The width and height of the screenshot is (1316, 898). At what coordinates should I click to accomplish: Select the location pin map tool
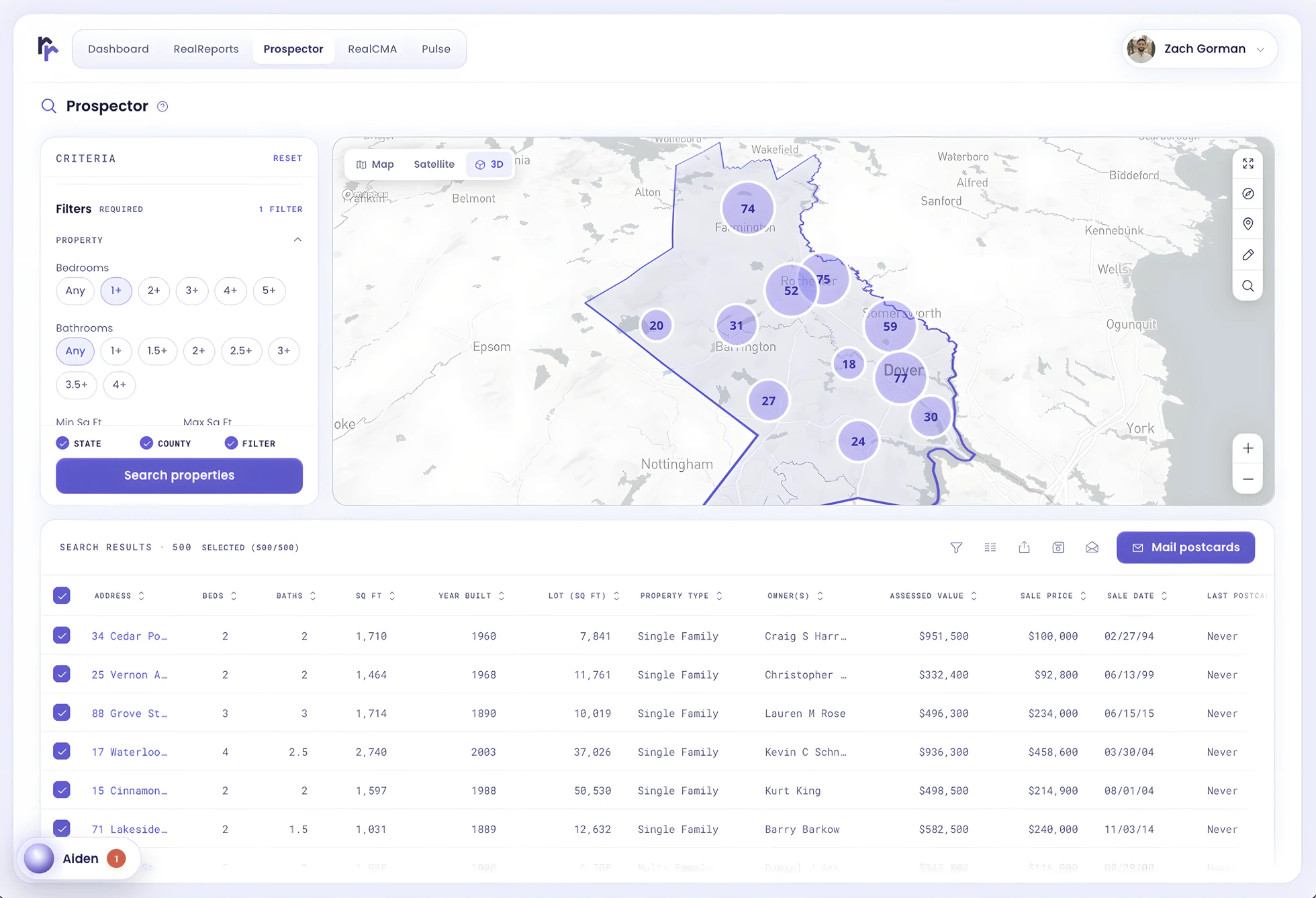(1248, 224)
